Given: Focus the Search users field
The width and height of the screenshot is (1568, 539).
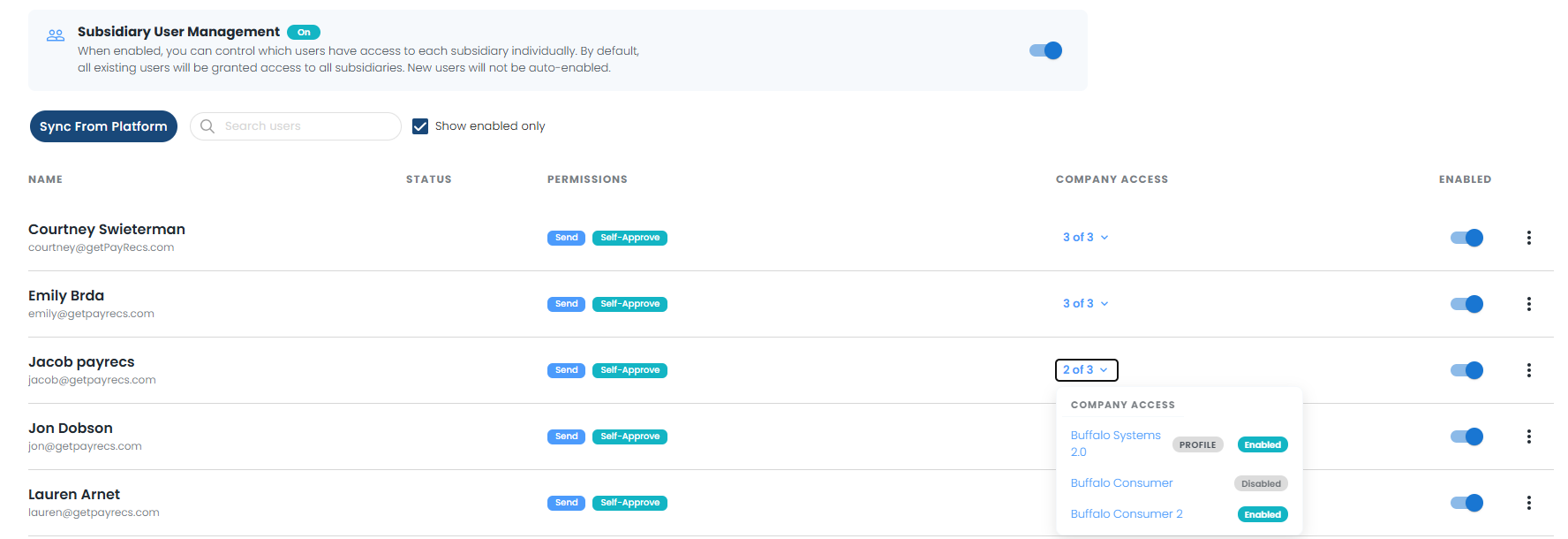Looking at the screenshot, I should point(296,126).
